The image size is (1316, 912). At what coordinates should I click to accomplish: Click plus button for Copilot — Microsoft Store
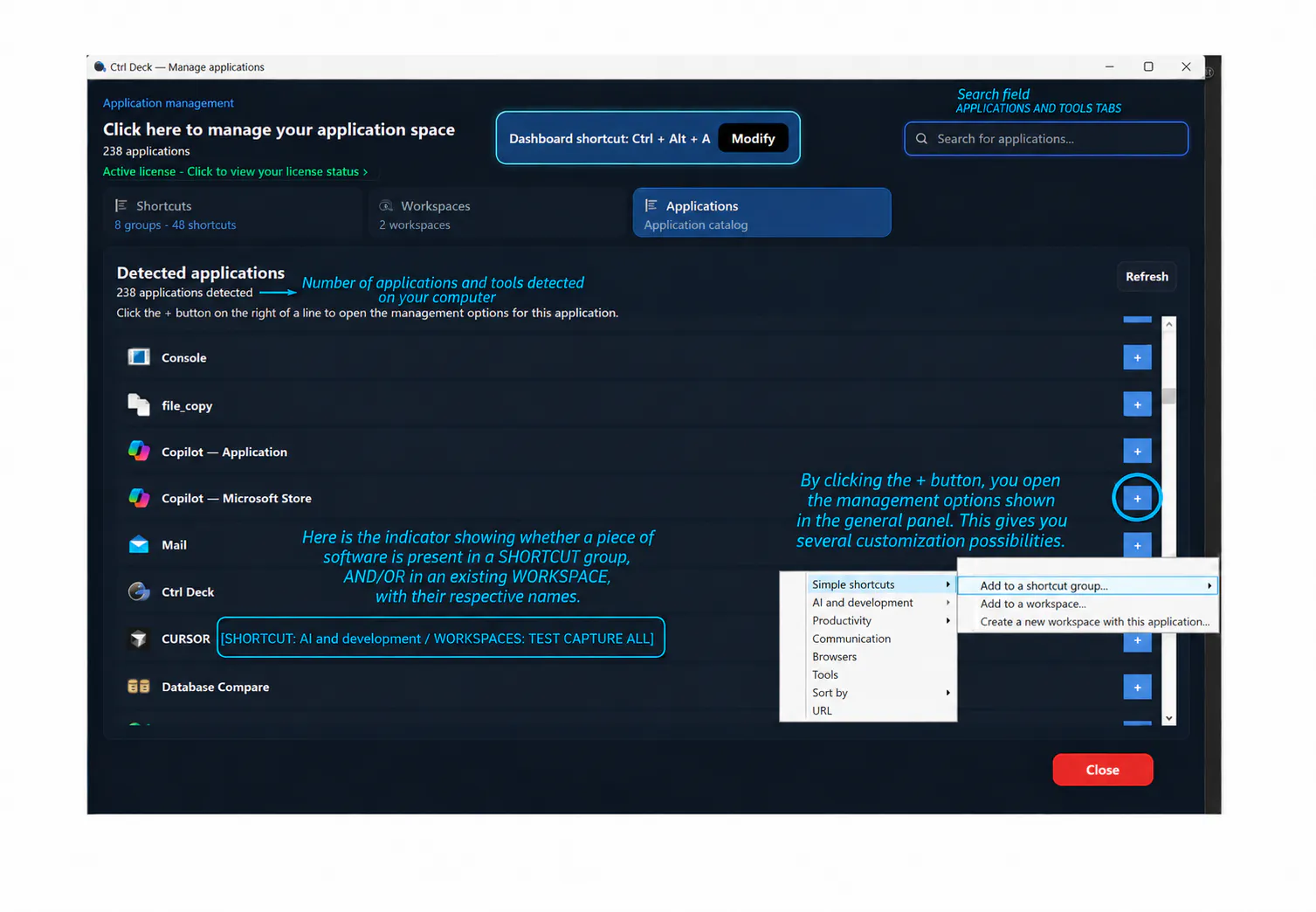click(x=1137, y=498)
